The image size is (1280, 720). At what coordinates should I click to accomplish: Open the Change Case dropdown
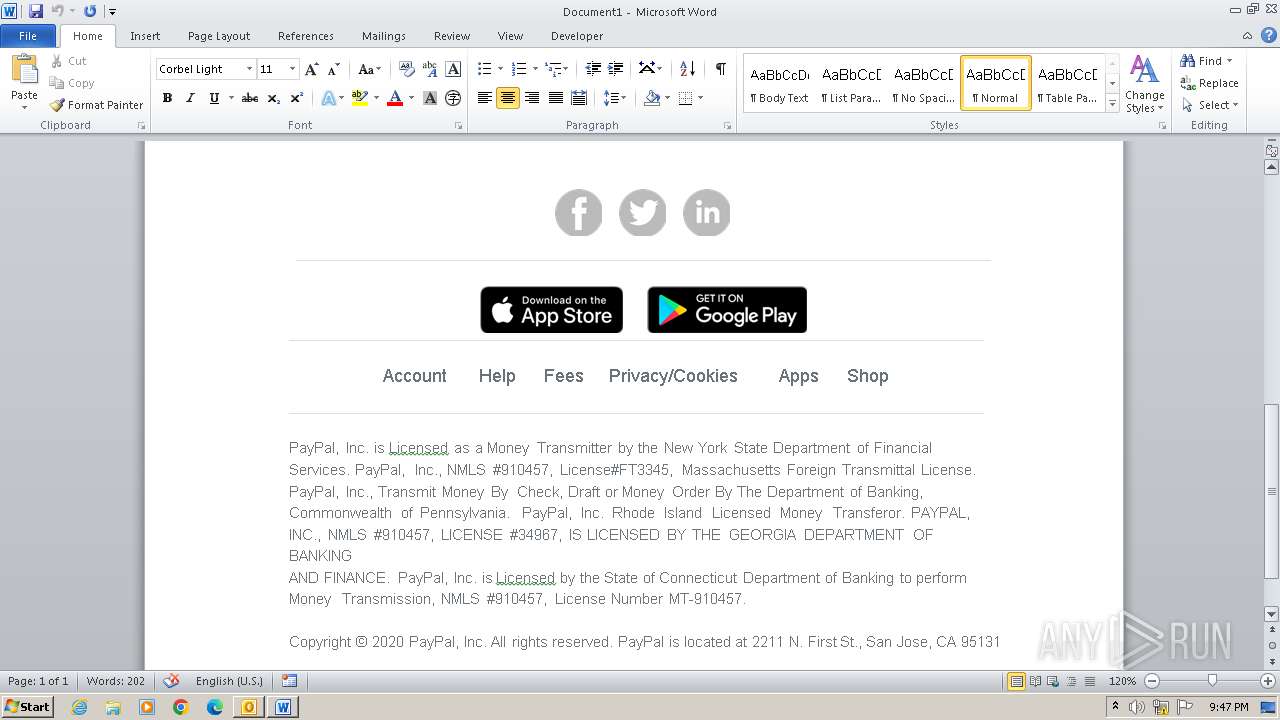click(369, 69)
